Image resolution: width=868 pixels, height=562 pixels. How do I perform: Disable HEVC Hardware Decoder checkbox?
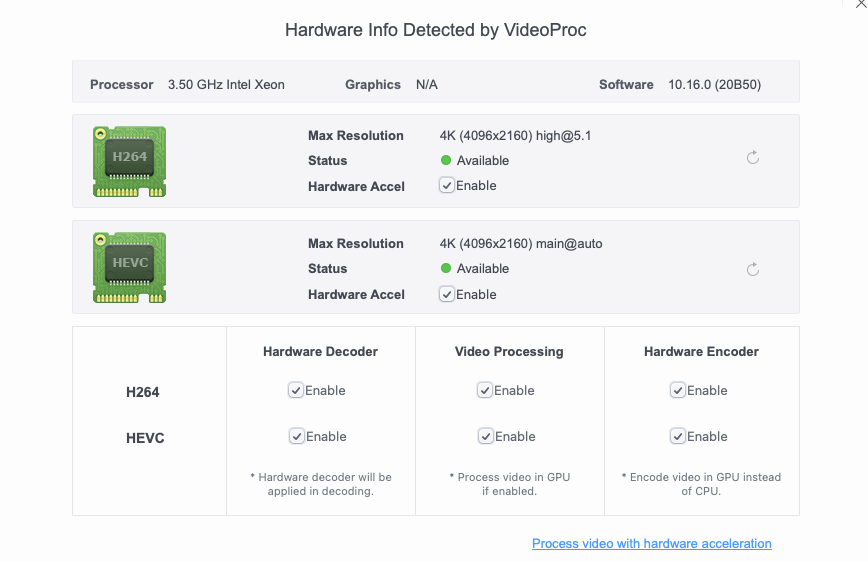(296, 436)
